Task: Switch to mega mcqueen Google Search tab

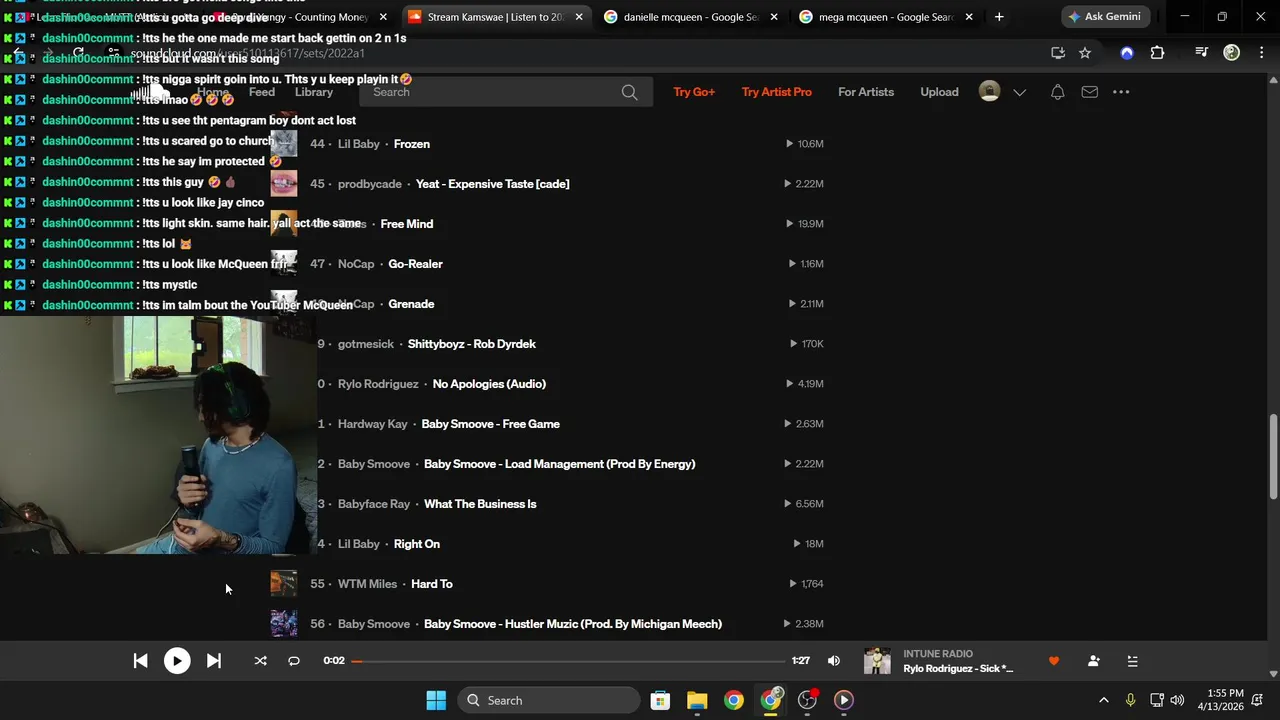Action: (886, 17)
